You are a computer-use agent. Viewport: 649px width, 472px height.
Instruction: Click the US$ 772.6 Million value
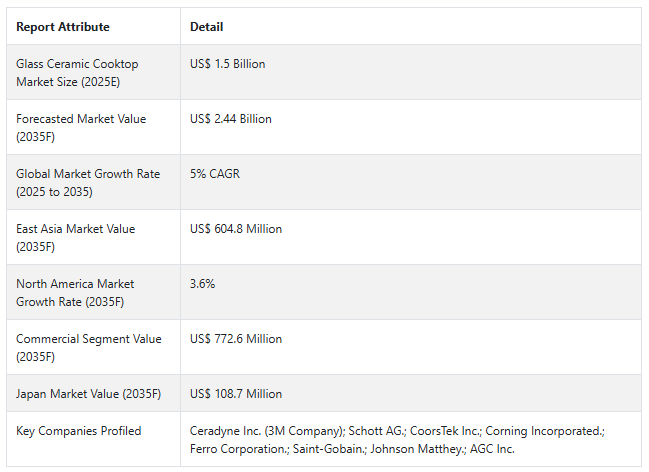click(236, 339)
